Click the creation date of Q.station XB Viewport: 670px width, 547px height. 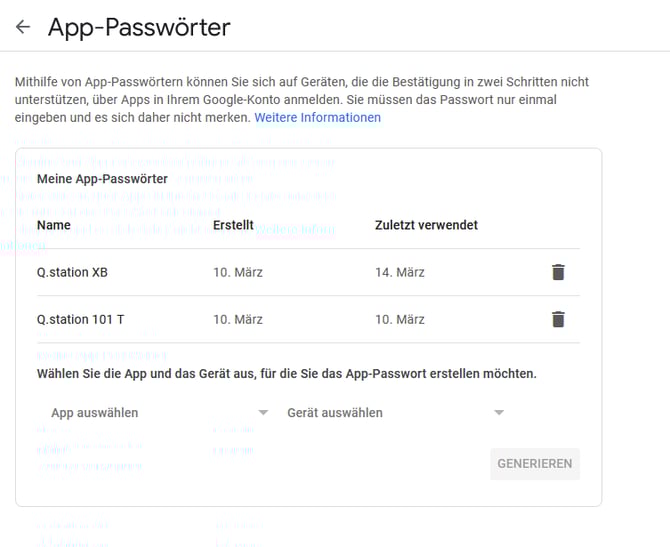[x=238, y=272]
